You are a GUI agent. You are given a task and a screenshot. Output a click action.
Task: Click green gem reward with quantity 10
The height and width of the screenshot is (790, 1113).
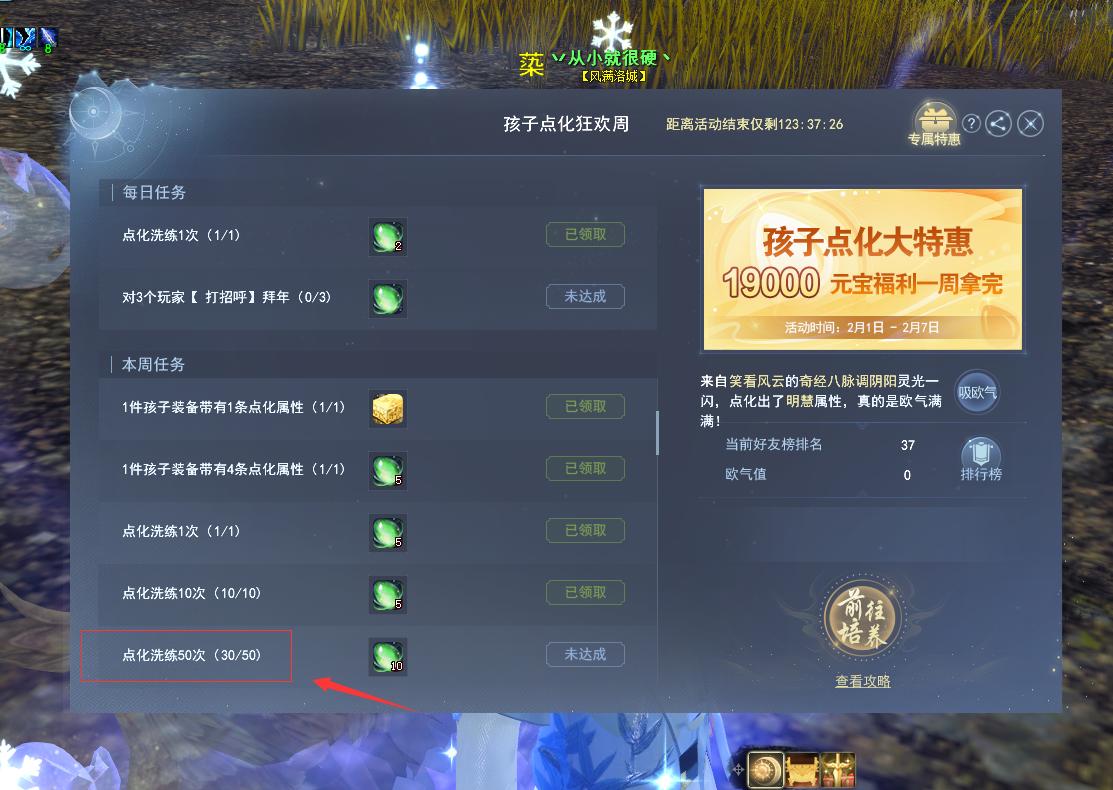[388, 657]
